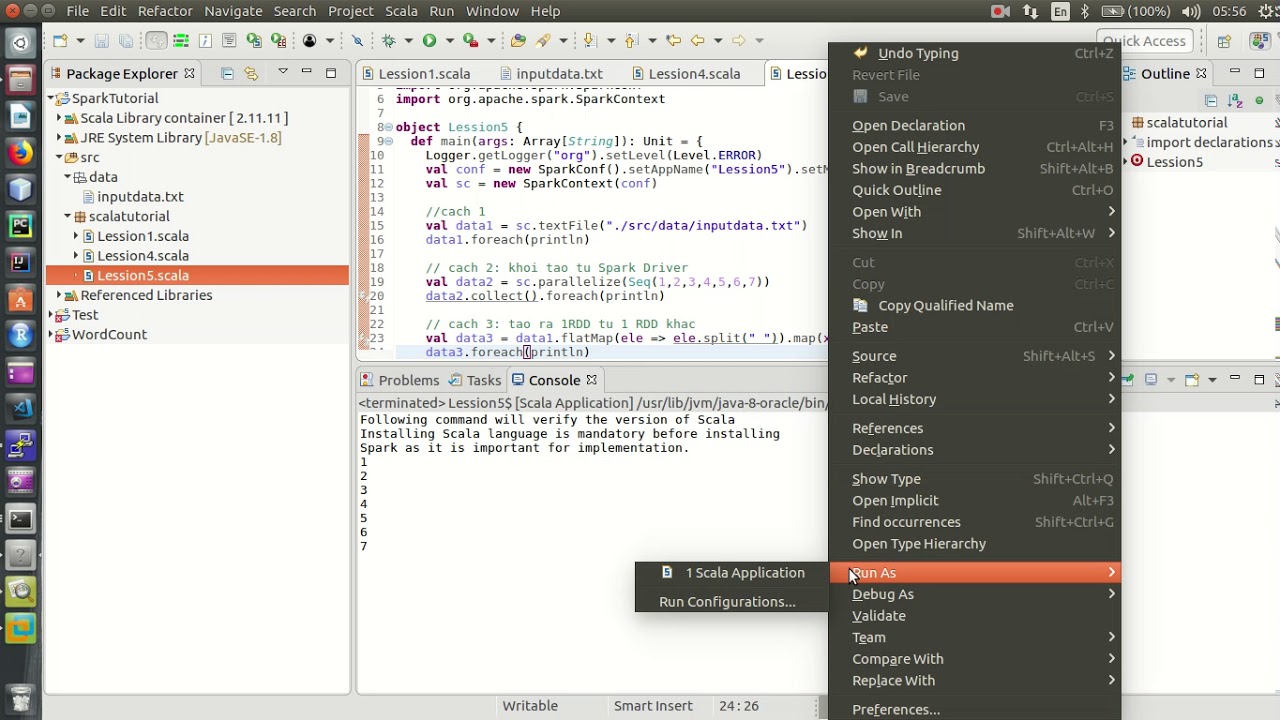Open Visual Studio Code from launcher
The width and height of the screenshot is (1280, 720).
tap(20, 408)
